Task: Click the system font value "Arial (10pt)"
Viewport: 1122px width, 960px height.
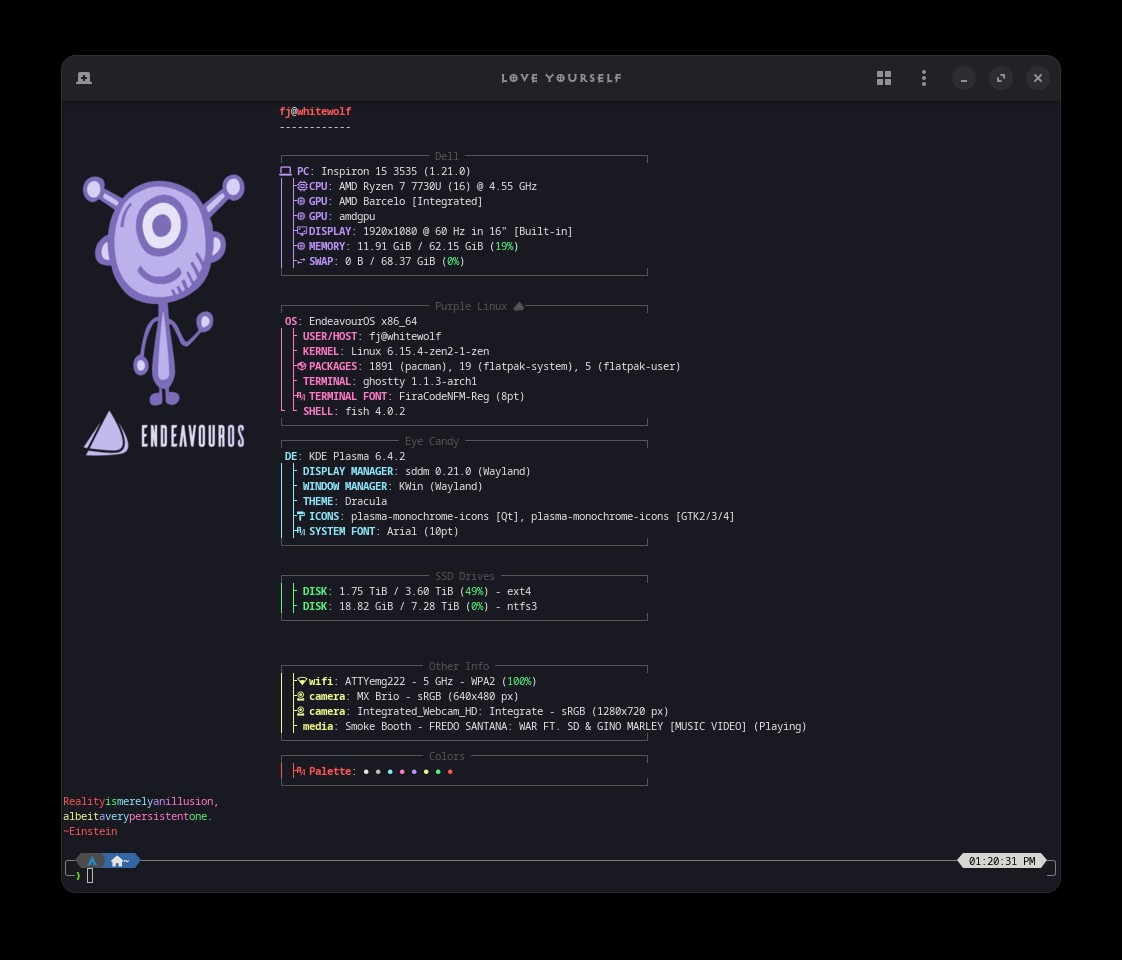Action: [423, 532]
